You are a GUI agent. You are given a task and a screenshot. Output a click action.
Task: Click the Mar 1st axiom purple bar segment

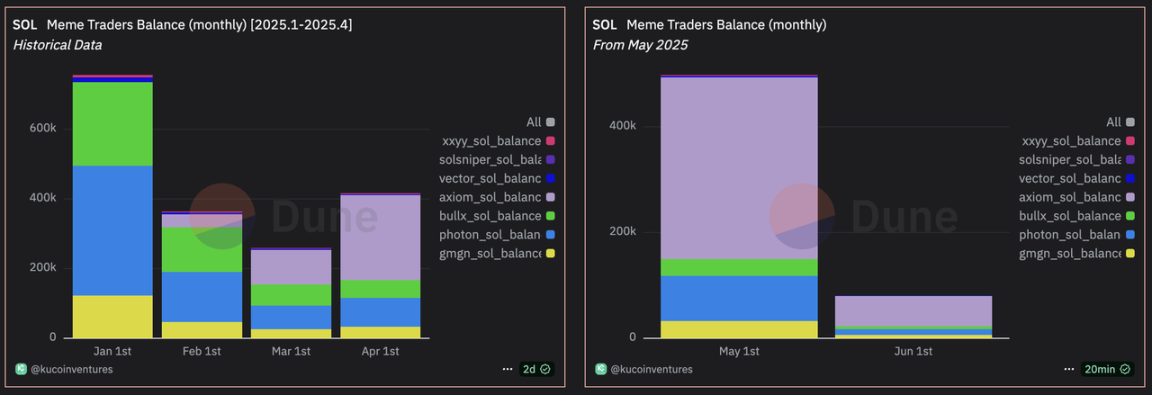pos(291,267)
